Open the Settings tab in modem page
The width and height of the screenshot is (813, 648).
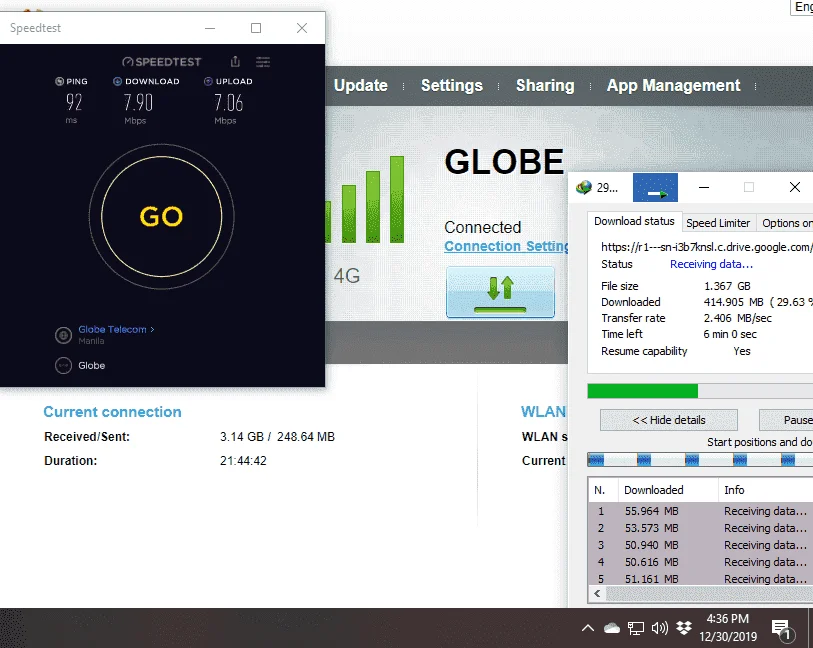[x=452, y=86]
